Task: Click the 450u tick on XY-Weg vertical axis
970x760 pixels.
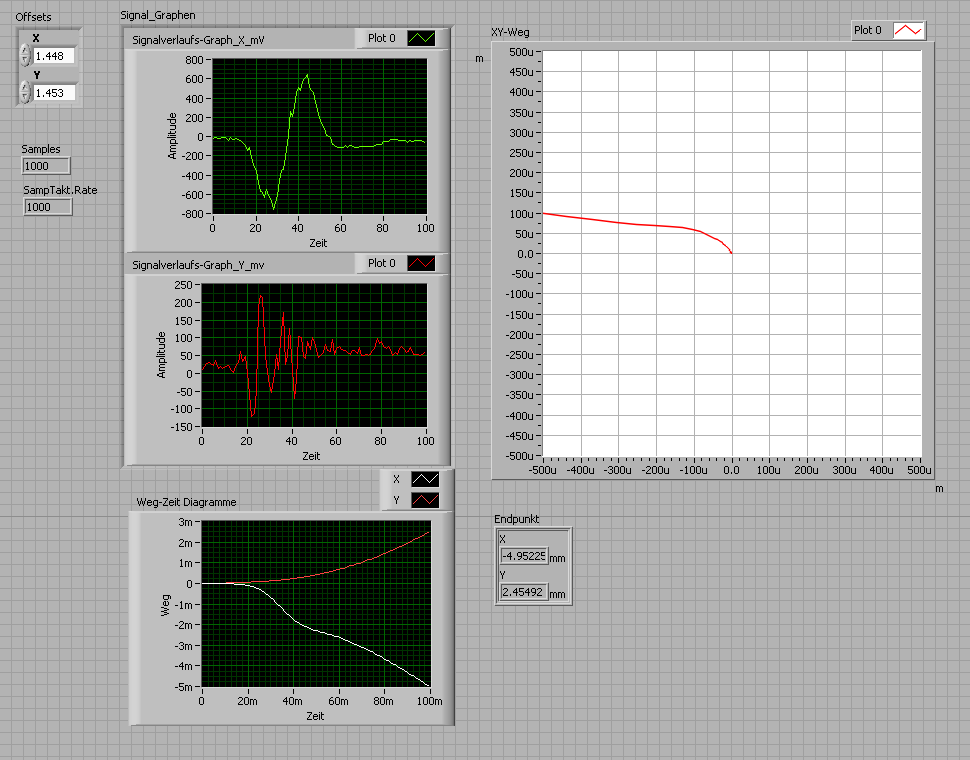Action: click(x=521, y=72)
